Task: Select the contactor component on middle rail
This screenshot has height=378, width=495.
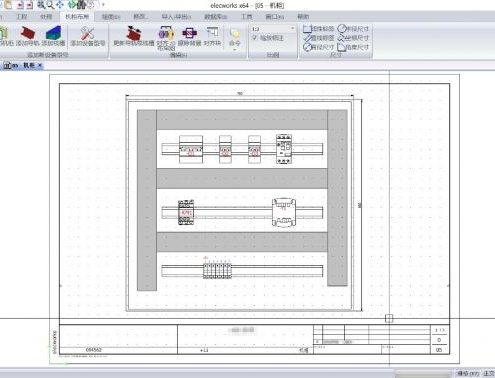Action: pyautogui.click(x=186, y=212)
